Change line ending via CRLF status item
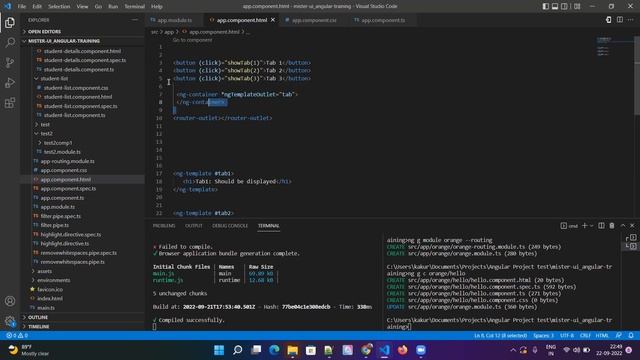This screenshot has width=640, height=360. click(585, 336)
